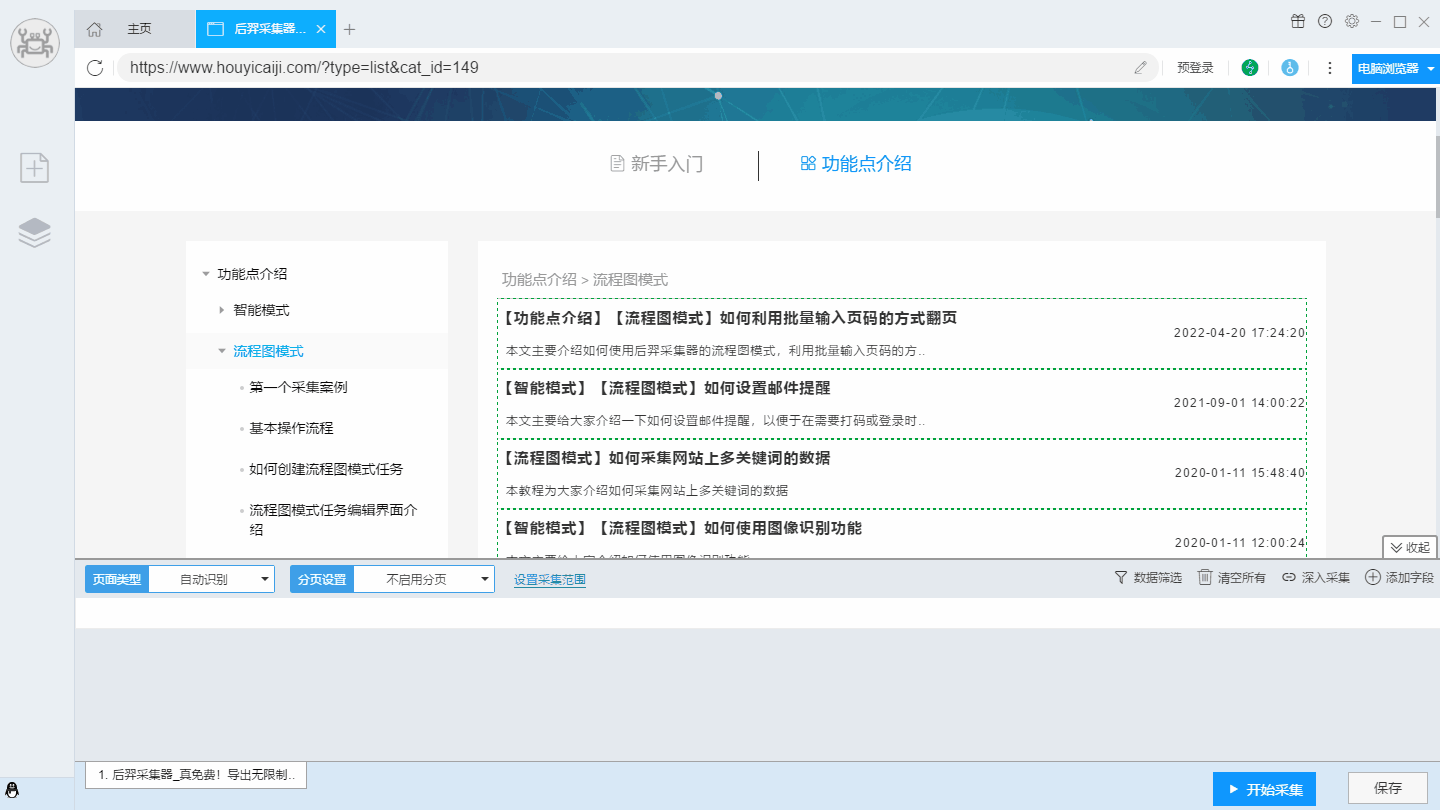Click the green circular browser icon
The width and height of the screenshot is (1440, 810).
pyautogui.click(x=1250, y=68)
